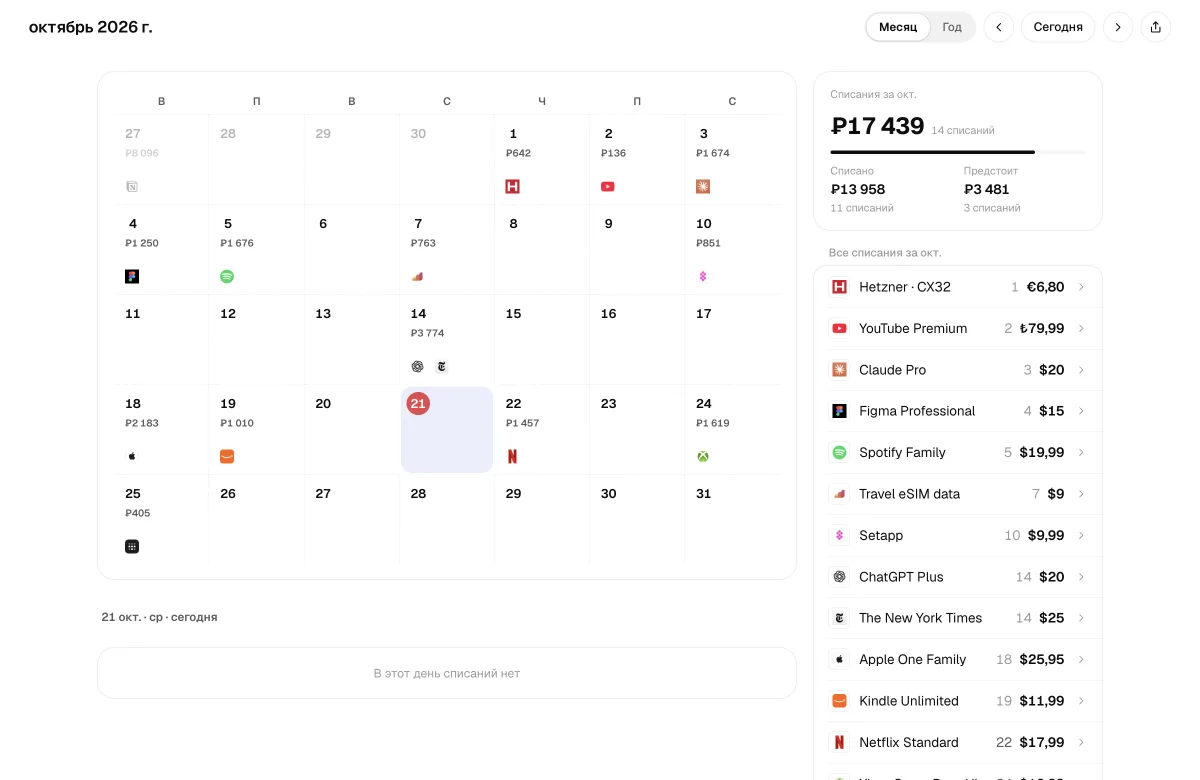Select the Claude icon on October 3
The height and width of the screenshot is (780, 1200).
point(703,187)
